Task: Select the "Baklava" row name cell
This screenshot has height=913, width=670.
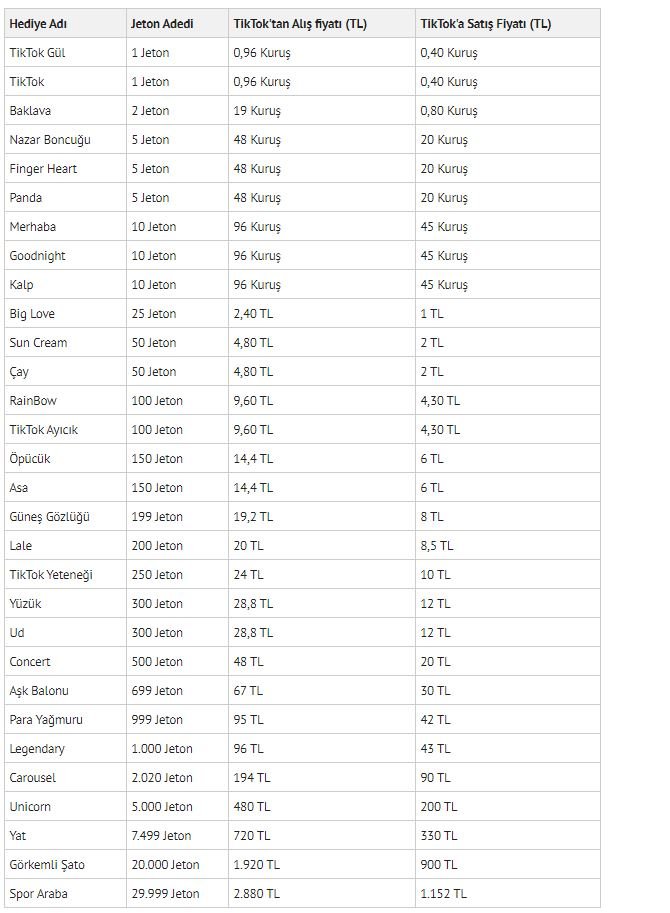Action: (x=30, y=110)
